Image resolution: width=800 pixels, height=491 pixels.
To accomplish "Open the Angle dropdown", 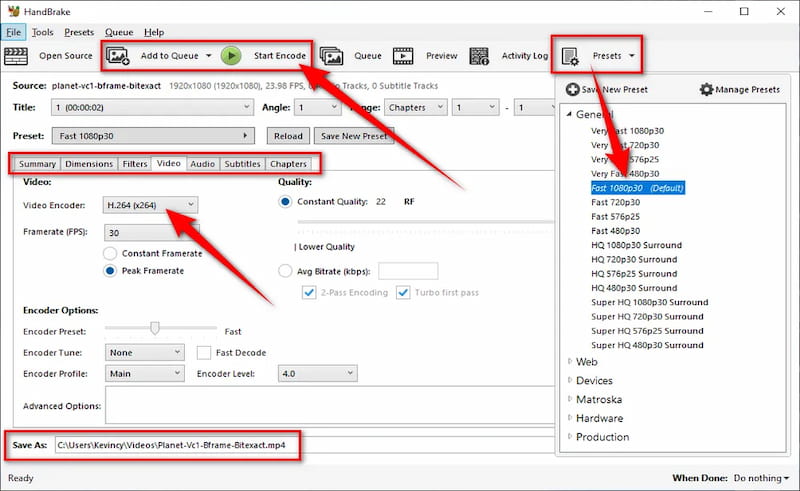I will 317,108.
